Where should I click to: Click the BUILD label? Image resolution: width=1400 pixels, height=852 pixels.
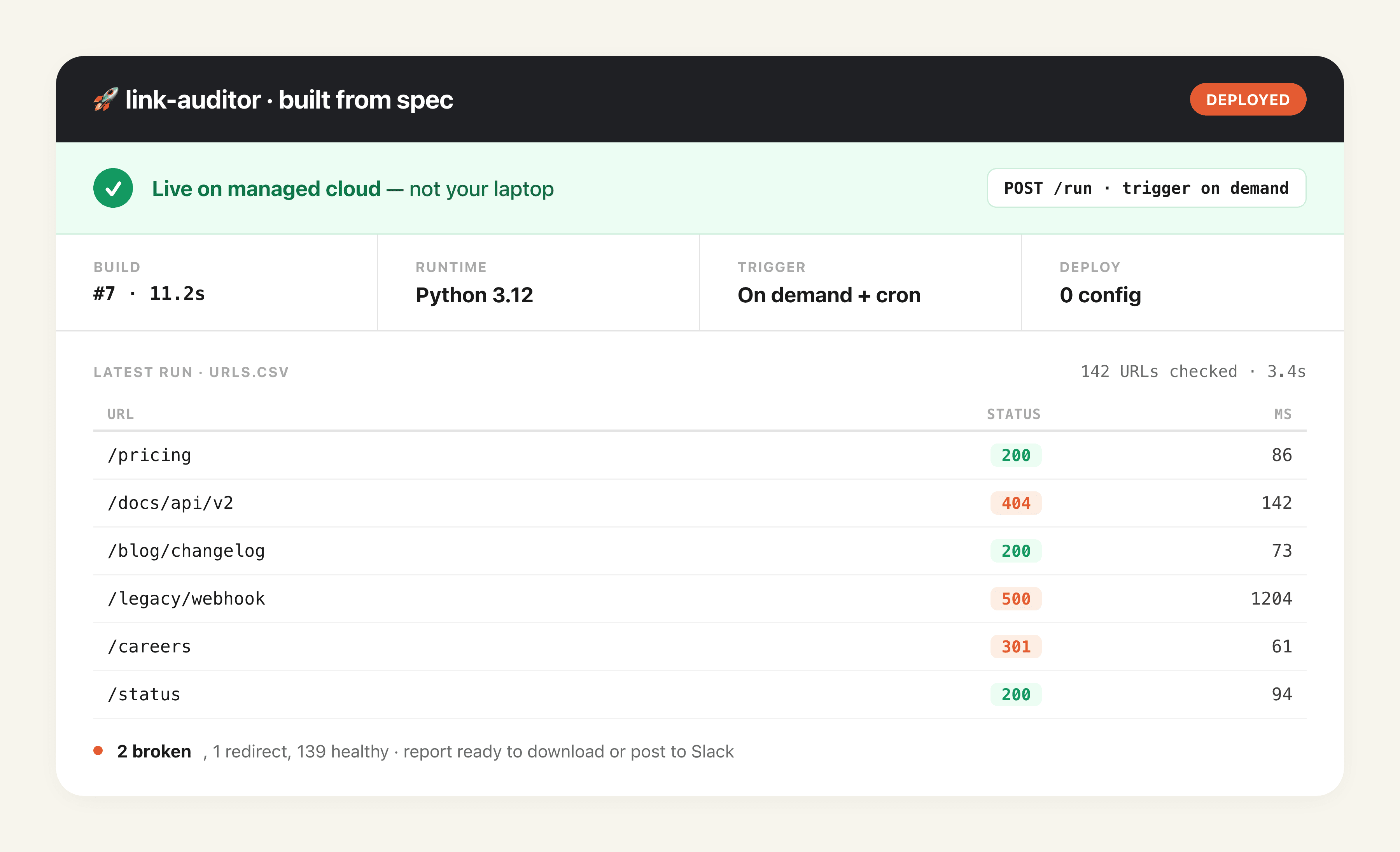coord(117,267)
